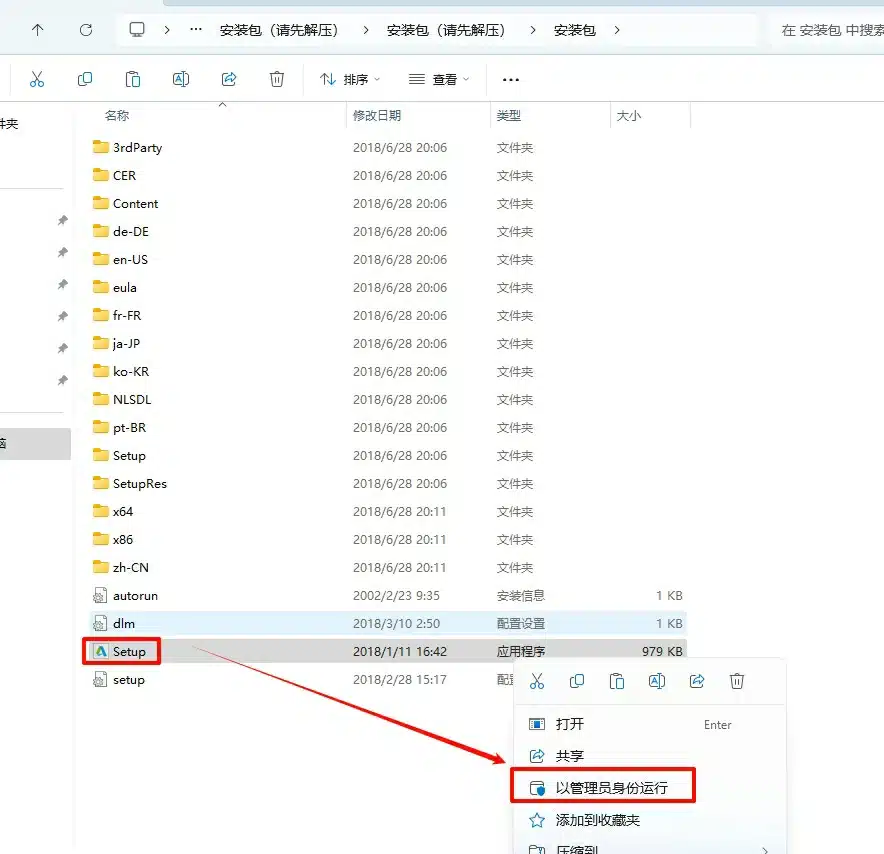Click the Paste clipboard icon in toolbar
The image size is (884, 854).
(x=133, y=79)
